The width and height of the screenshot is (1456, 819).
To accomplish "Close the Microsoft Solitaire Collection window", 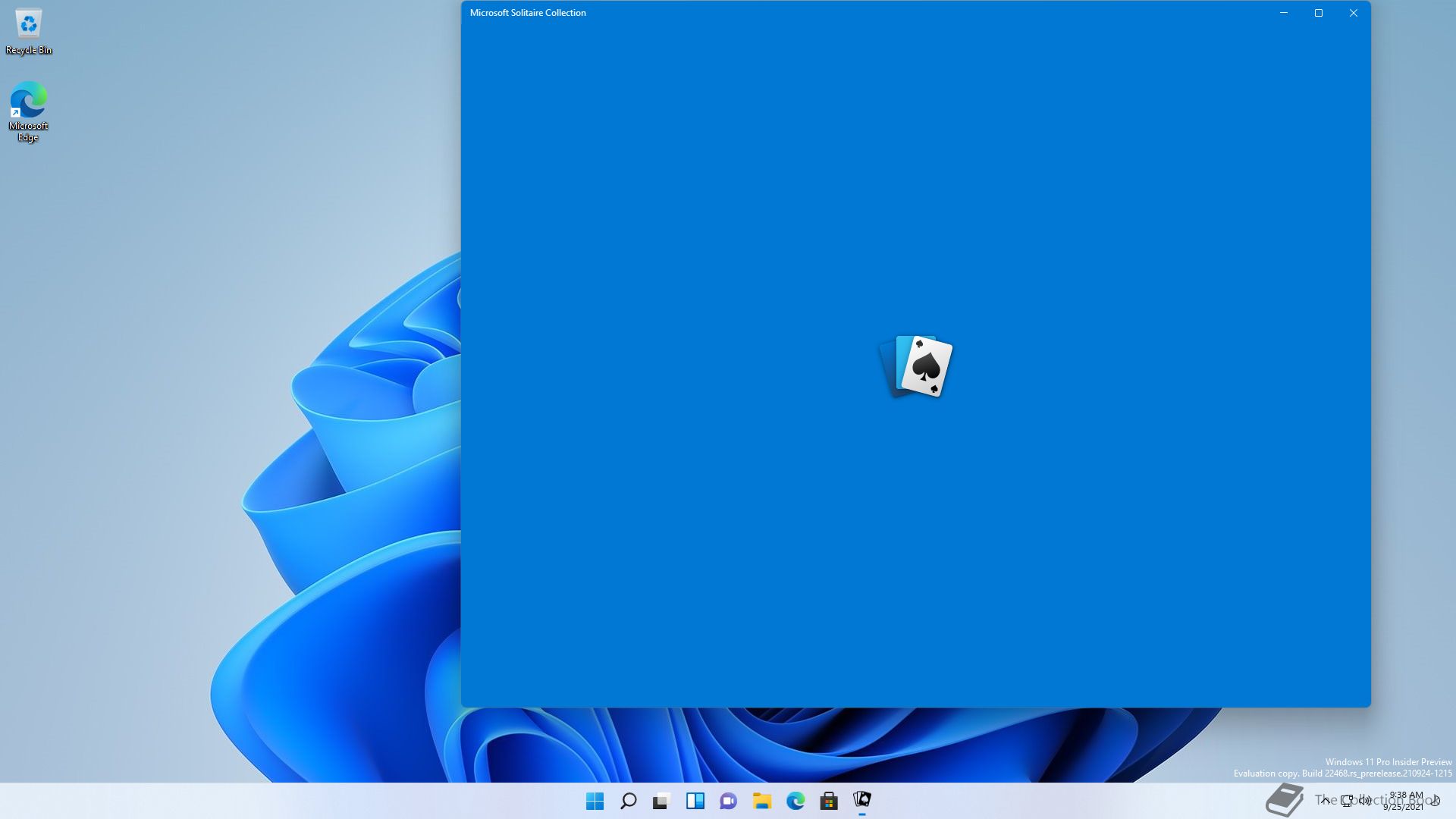I will [x=1354, y=13].
